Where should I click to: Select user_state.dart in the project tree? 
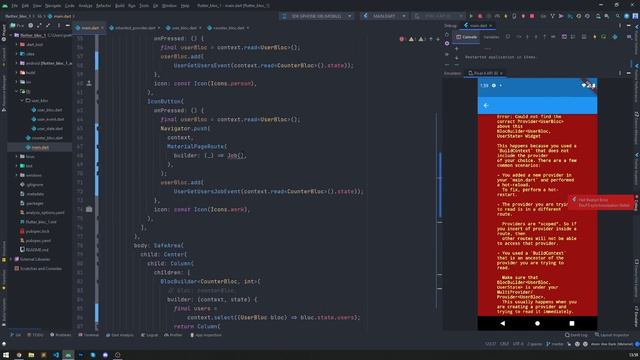pyautogui.click(x=49, y=129)
